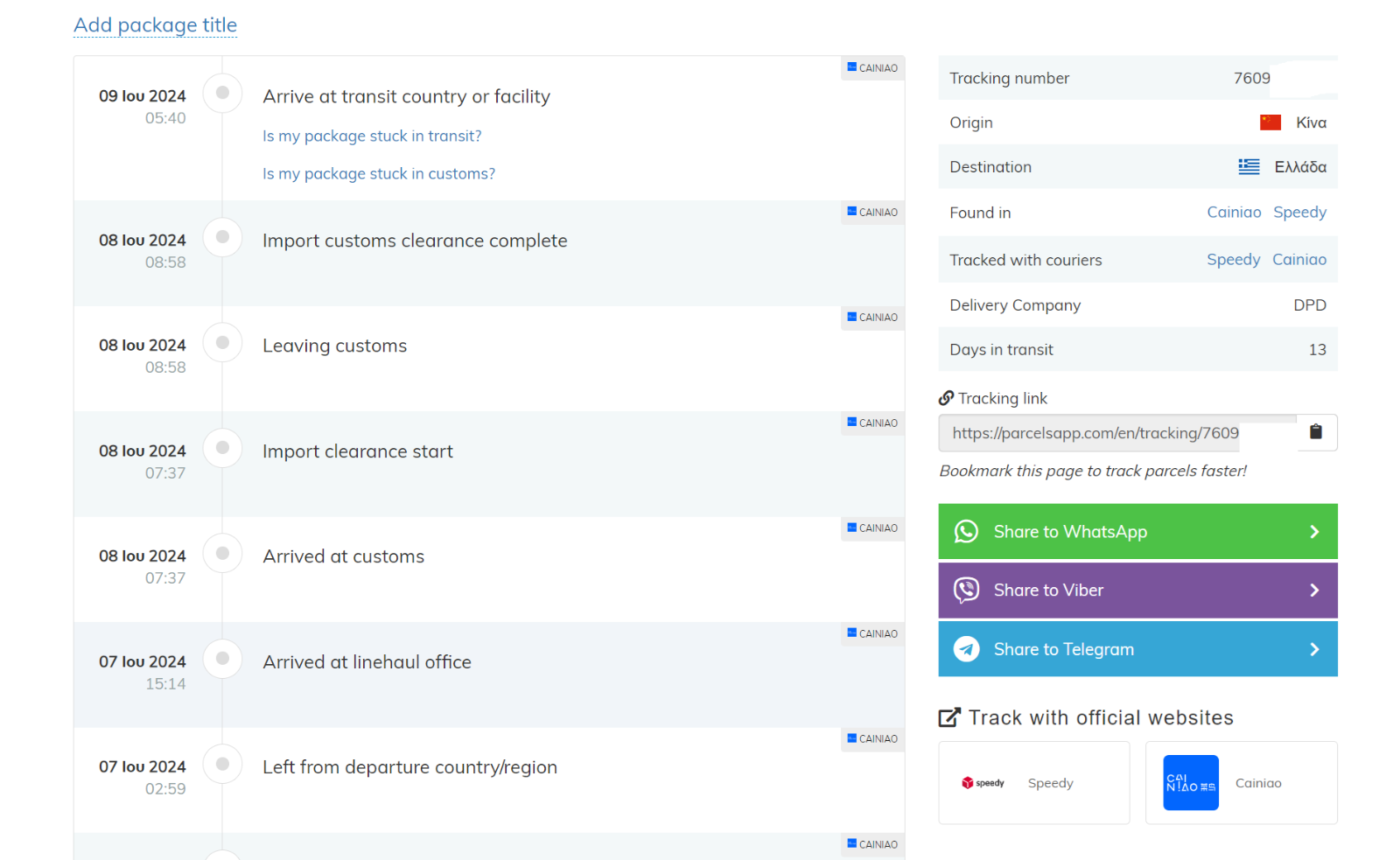Open "Is my package stuck in transit?" link
The height and width of the screenshot is (860, 1400).
point(372,136)
